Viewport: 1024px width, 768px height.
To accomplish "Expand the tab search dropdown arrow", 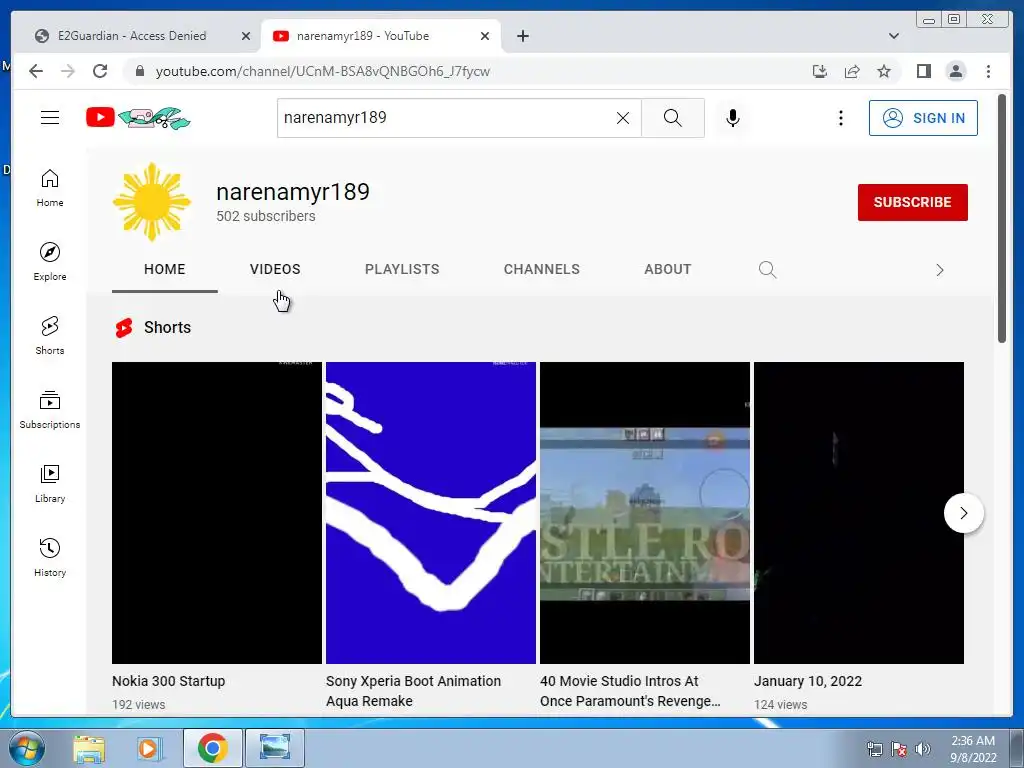I will (893, 36).
